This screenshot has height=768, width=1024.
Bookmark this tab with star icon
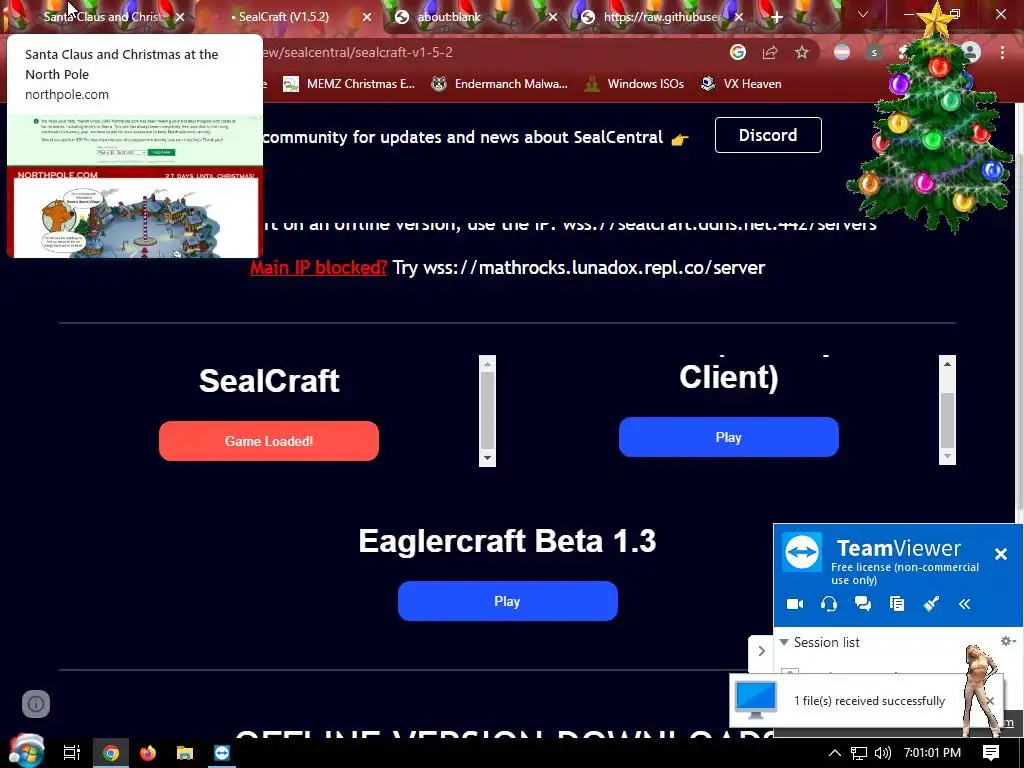pyautogui.click(x=802, y=52)
